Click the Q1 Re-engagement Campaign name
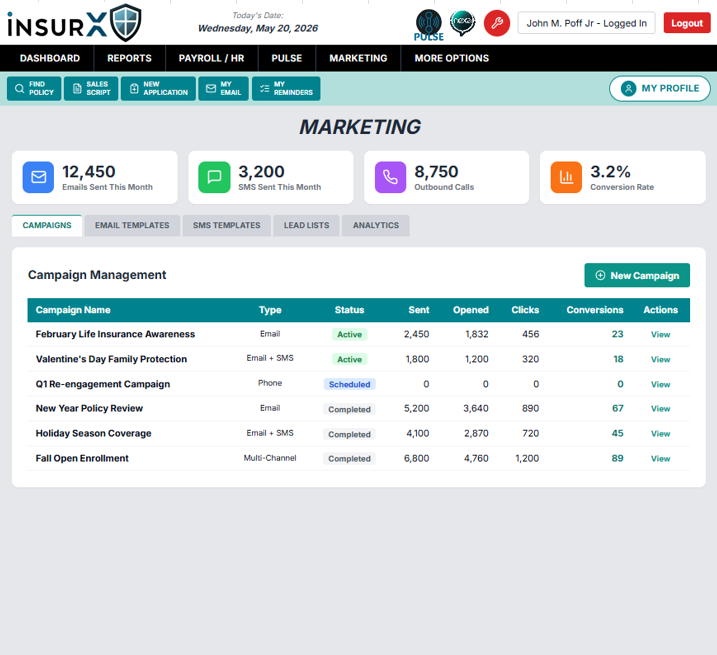Viewport: 717px width, 655px height. (x=103, y=384)
